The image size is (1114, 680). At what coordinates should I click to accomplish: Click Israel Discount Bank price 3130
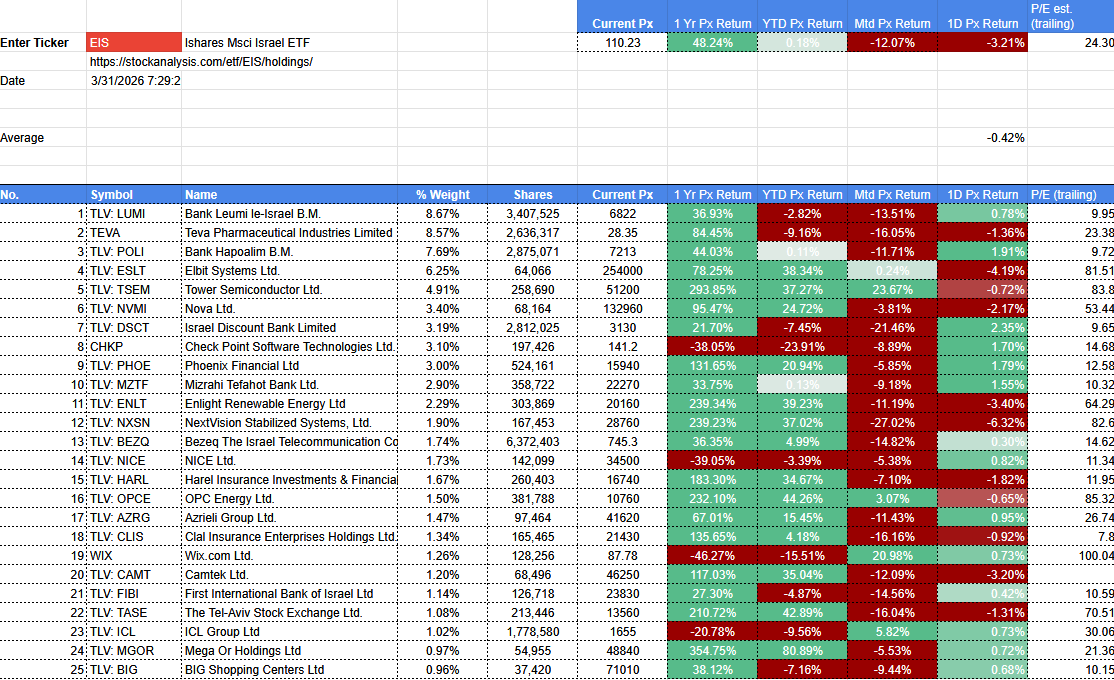point(622,328)
